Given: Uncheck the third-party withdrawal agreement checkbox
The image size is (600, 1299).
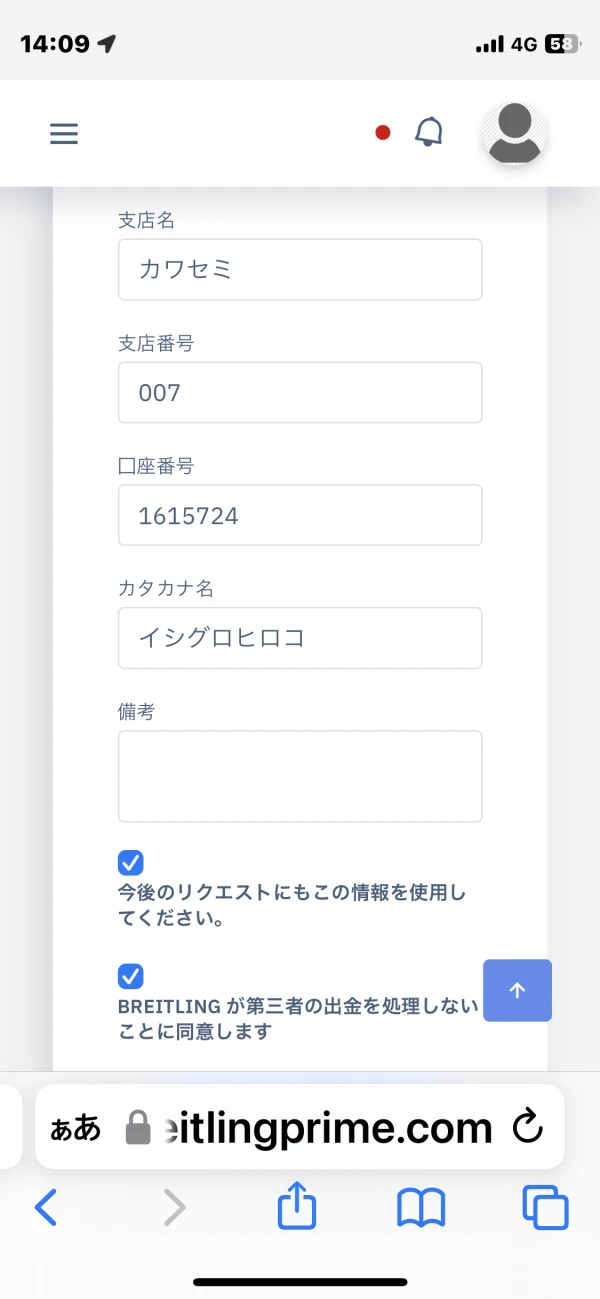Looking at the screenshot, I should point(131,976).
